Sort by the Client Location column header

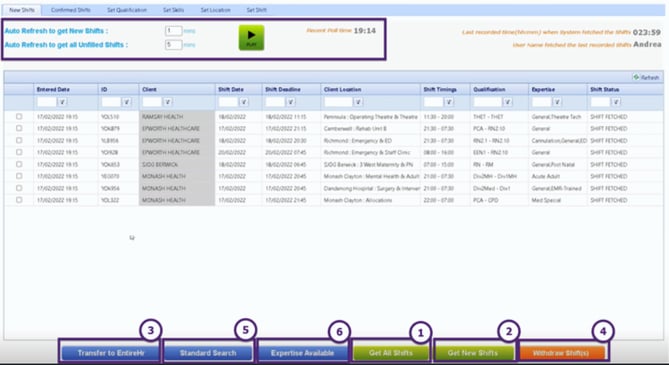(x=342, y=89)
